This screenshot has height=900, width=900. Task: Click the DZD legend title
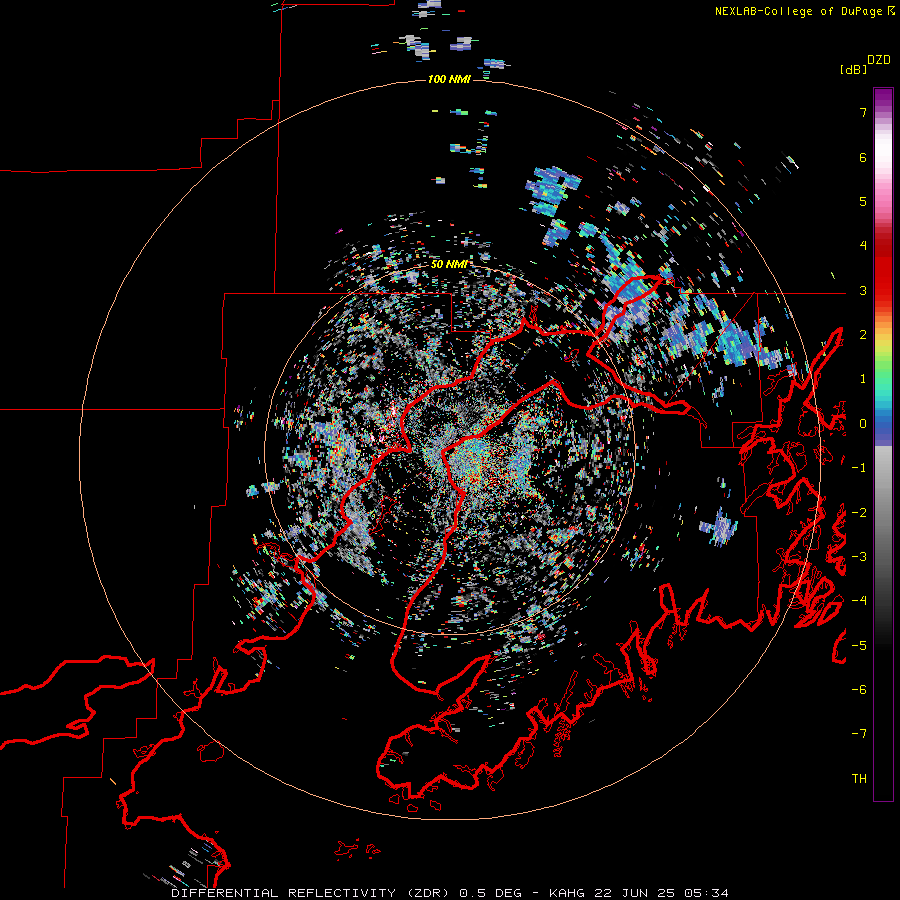tap(879, 60)
